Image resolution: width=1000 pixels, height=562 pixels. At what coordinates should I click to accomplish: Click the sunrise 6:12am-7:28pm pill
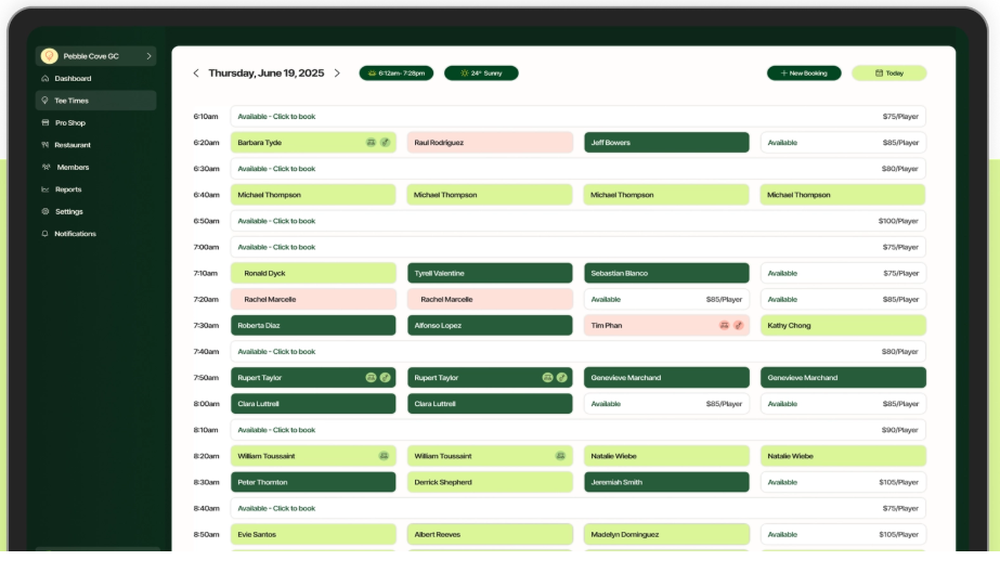396,73
